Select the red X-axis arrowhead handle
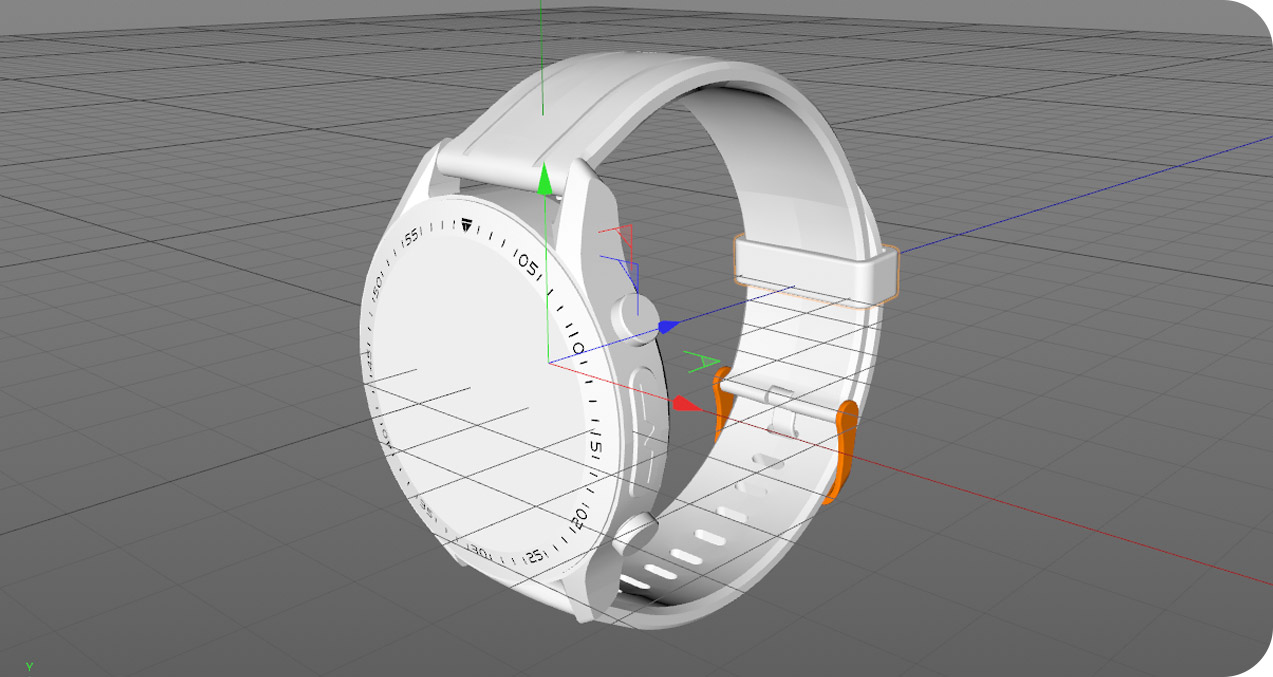Image resolution: width=1273 pixels, height=677 pixels. pos(685,404)
